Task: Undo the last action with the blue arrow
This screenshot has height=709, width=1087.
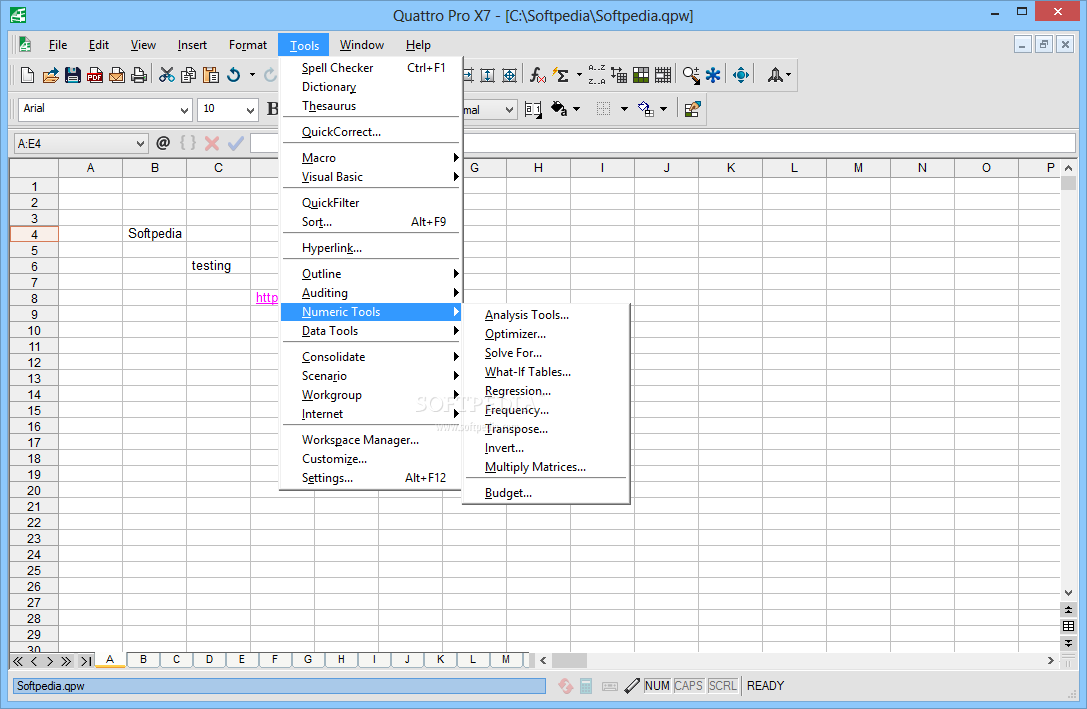Action: click(234, 75)
